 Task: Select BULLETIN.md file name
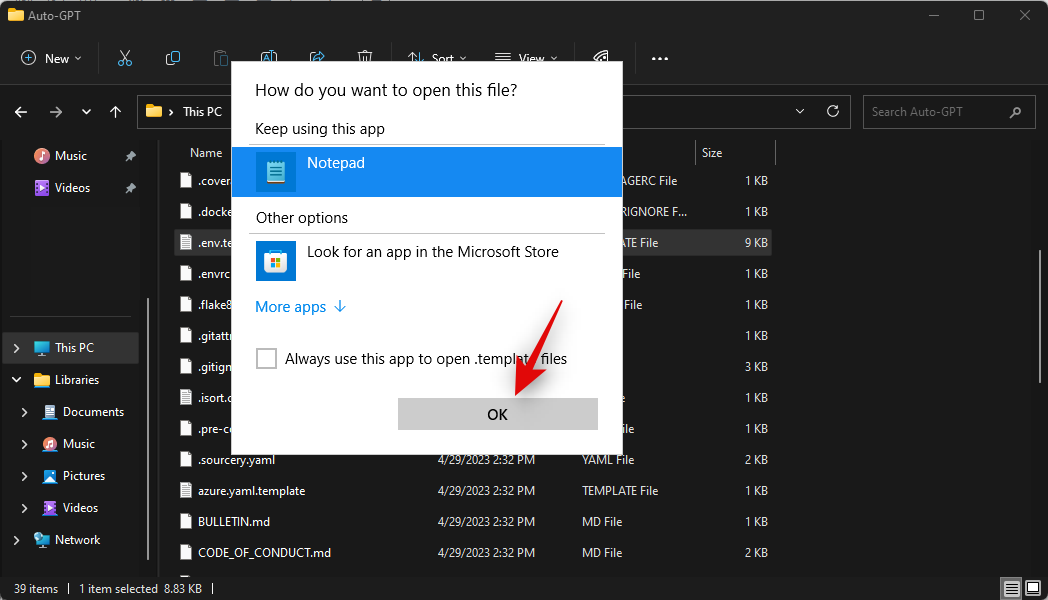234,522
